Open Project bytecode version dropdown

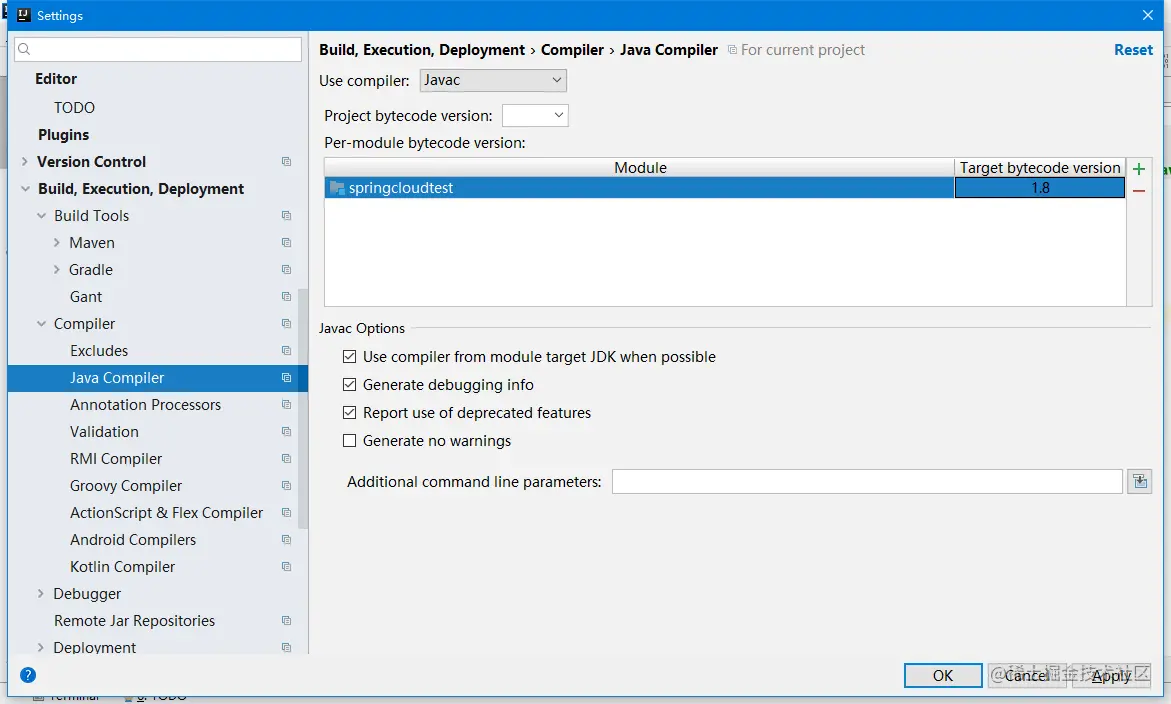[x=535, y=115]
